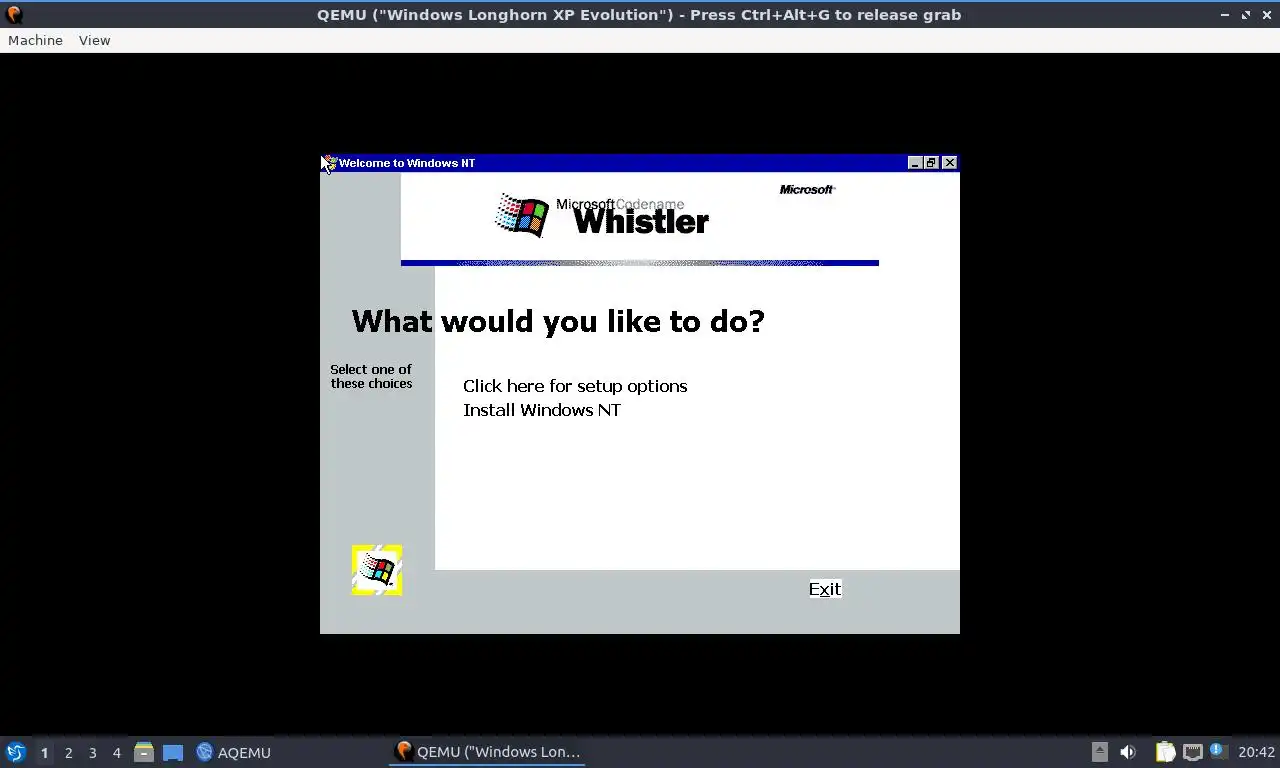Click the 20:42 clock
1280x768 pixels.
(1256, 752)
